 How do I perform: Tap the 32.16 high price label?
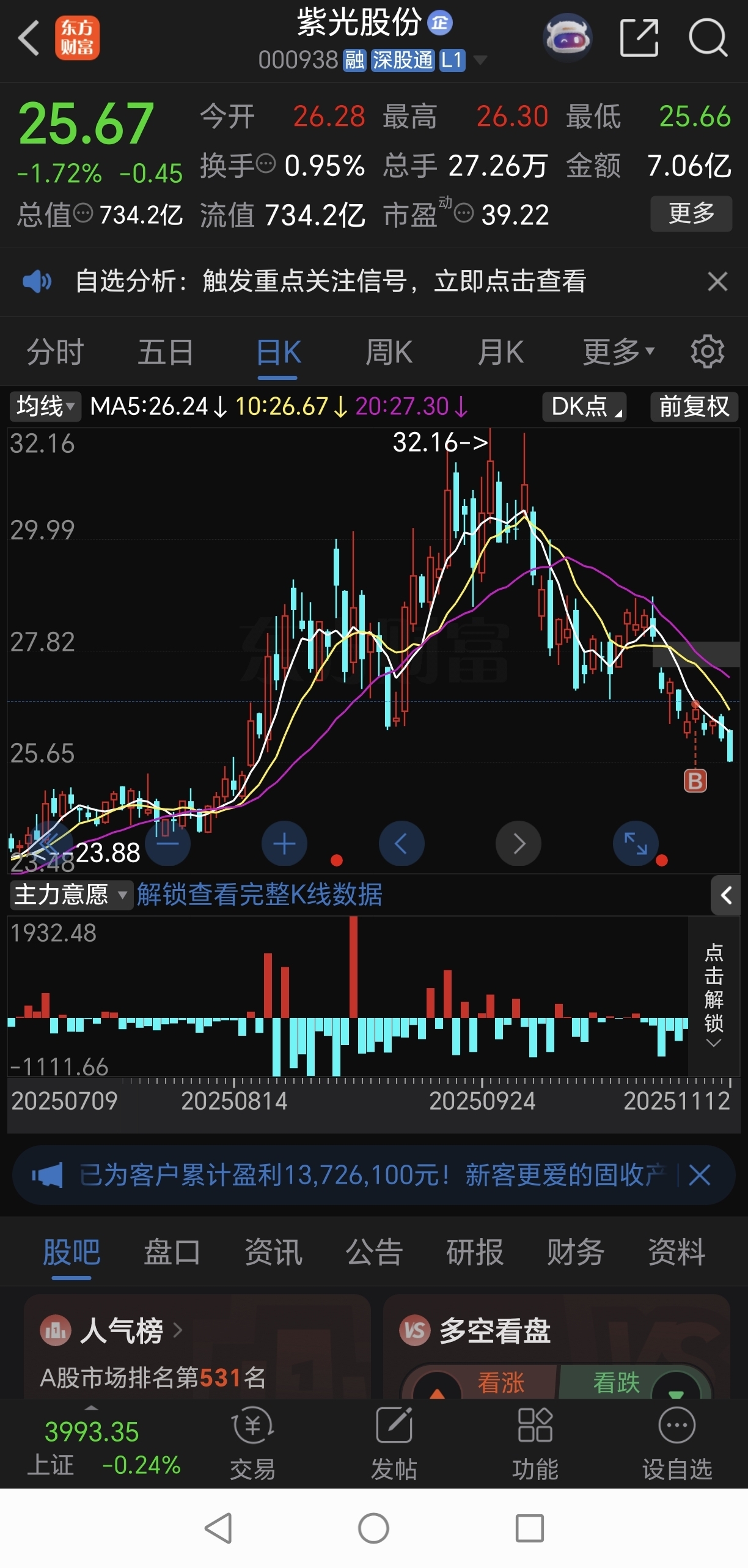pyautogui.click(x=440, y=442)
